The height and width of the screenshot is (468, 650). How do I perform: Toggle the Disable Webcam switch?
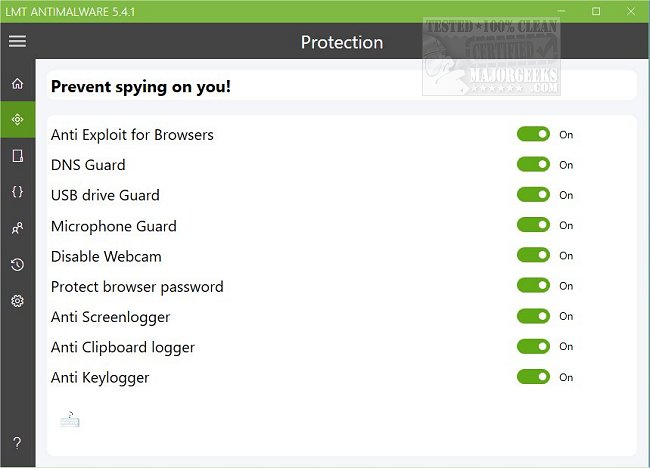click(533, 255)
